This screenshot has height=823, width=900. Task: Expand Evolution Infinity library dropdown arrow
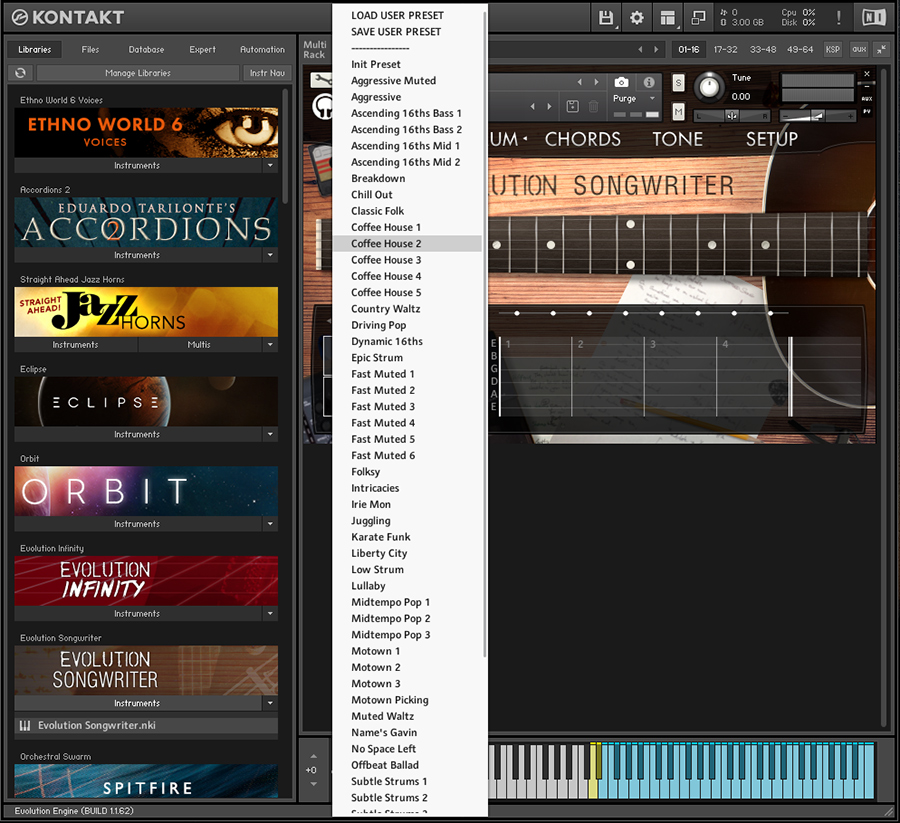pos(270,613)
